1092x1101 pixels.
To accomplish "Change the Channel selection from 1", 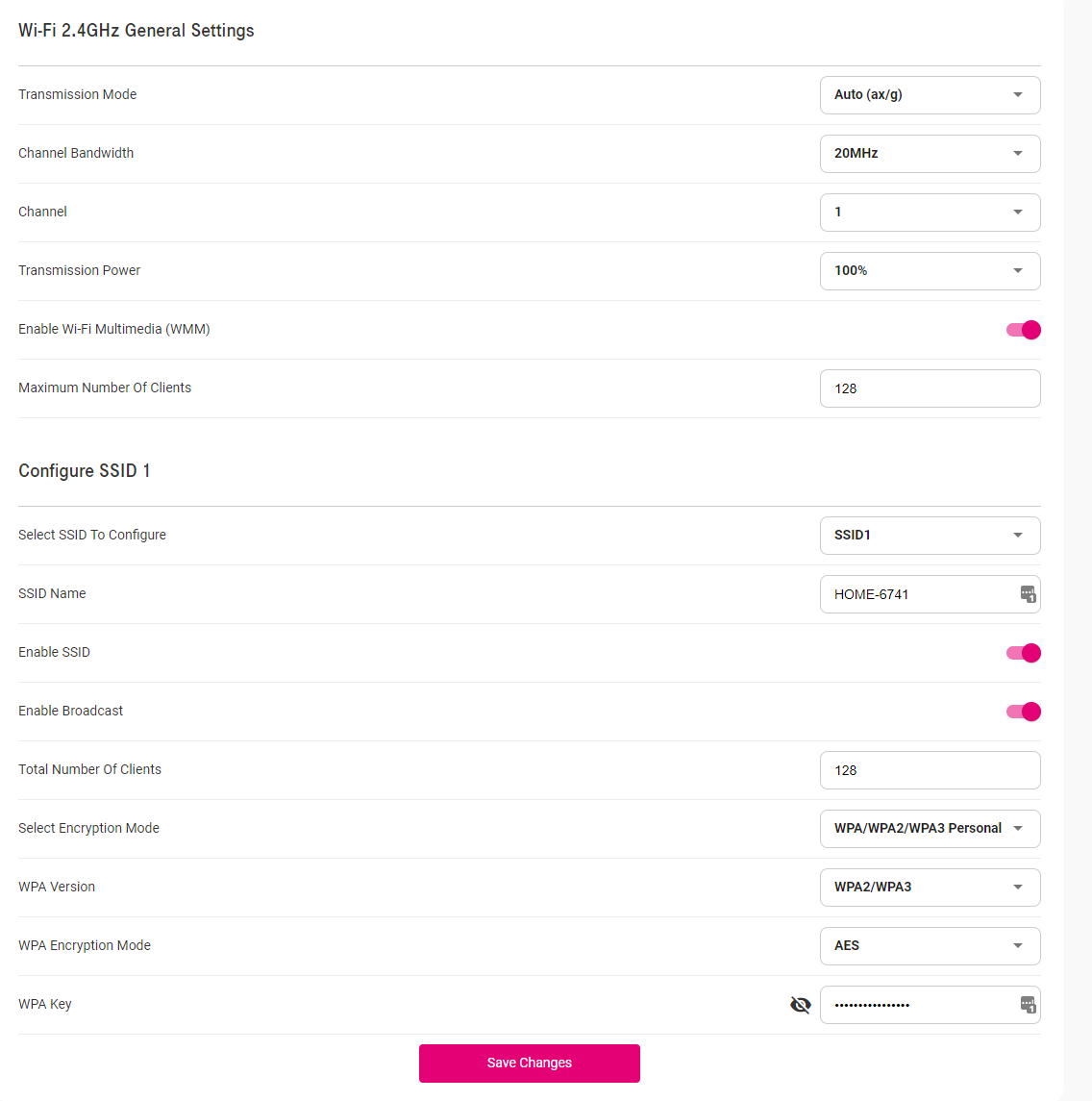I will (929, 212).
